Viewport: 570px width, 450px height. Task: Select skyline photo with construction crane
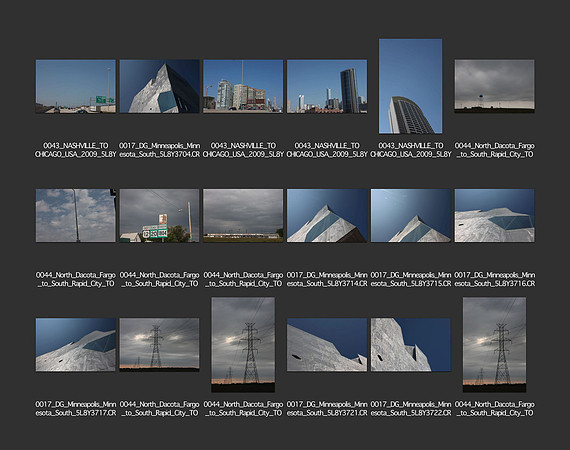pos(243,87)
